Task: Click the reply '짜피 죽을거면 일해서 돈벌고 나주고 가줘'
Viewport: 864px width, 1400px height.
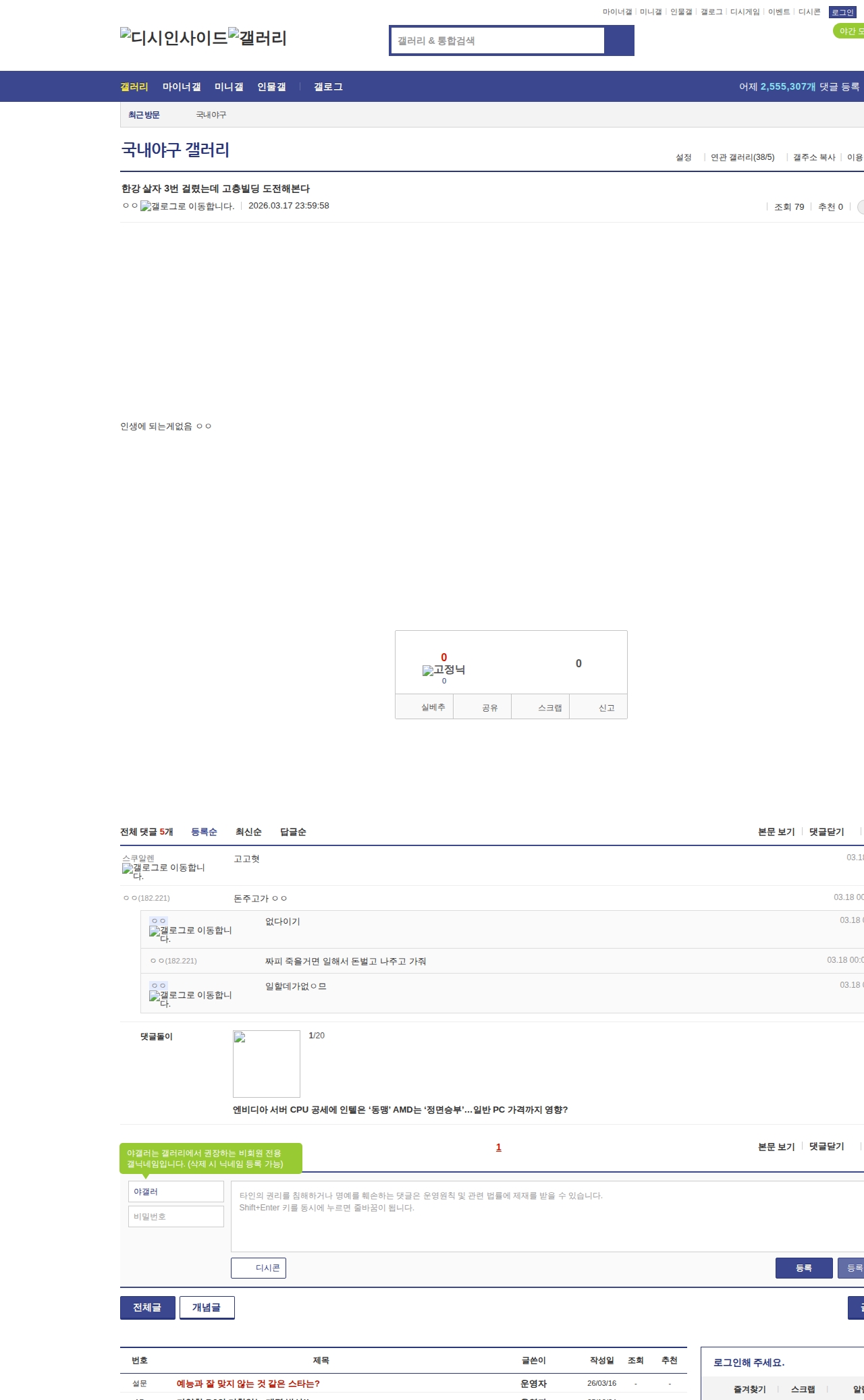Action: [x=346, y=961]
